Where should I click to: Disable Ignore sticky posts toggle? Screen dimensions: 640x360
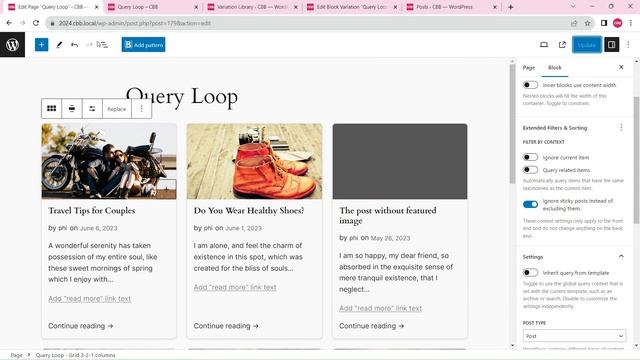coord(530,204)
